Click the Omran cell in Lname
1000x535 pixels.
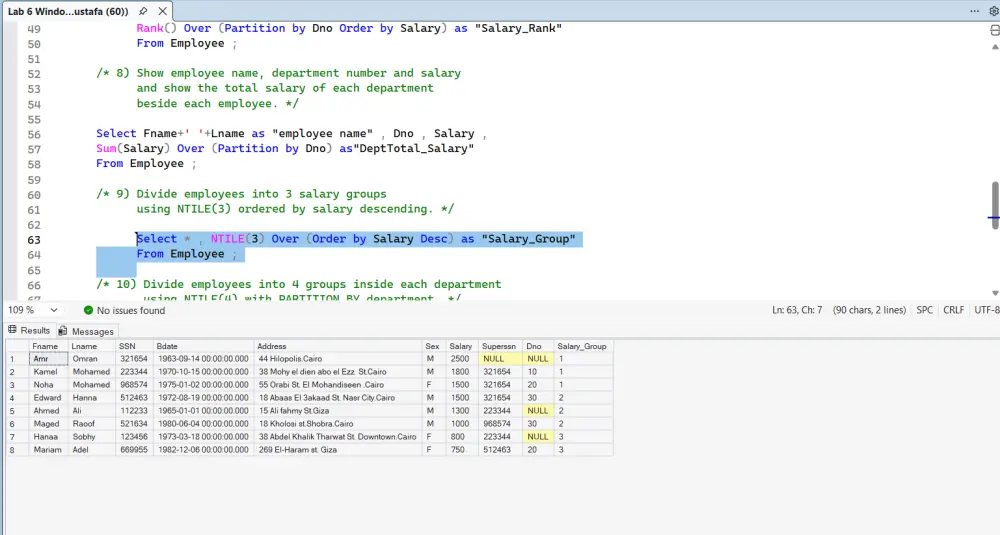91,359
